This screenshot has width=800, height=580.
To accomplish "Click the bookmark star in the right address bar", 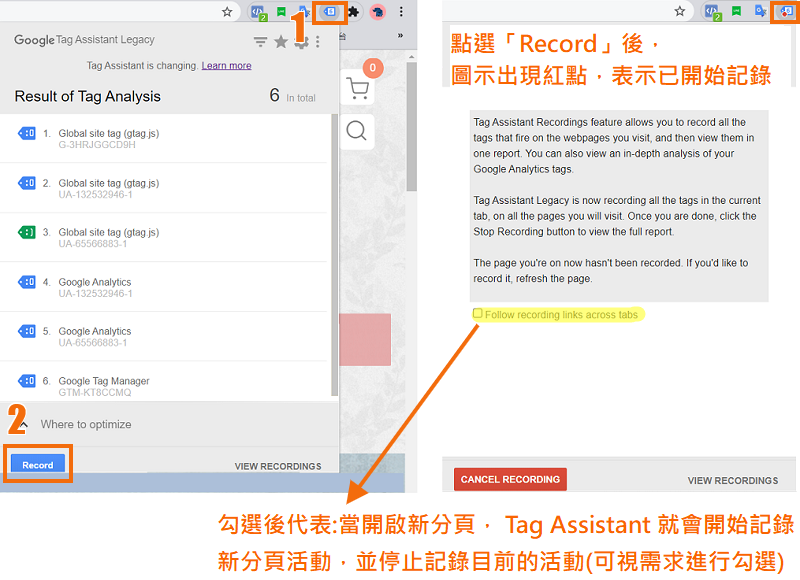I will pyautogui.click(x=680, y=11).
